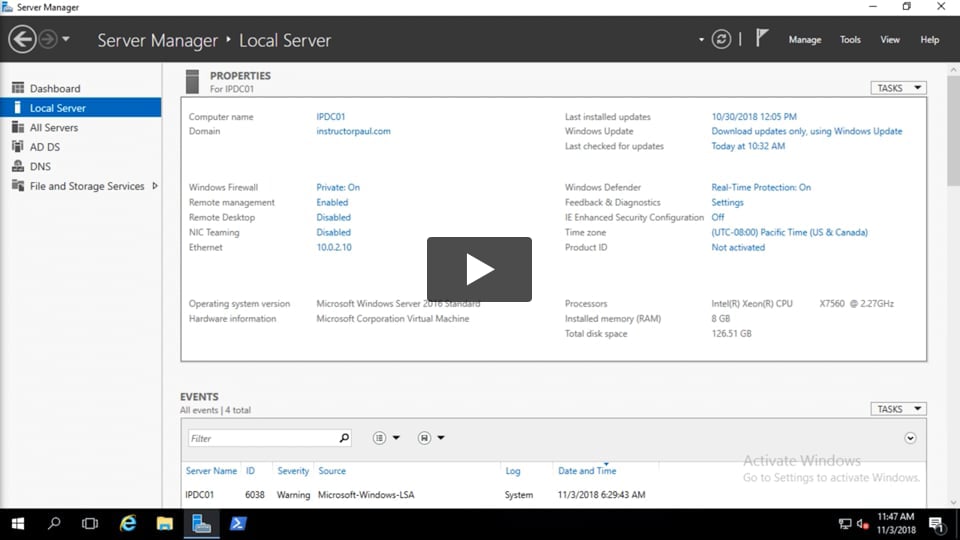This screenshot has height=540, width=960.
Task: Launch PowerShell from the taskbar
Action: tap(239, 523)
